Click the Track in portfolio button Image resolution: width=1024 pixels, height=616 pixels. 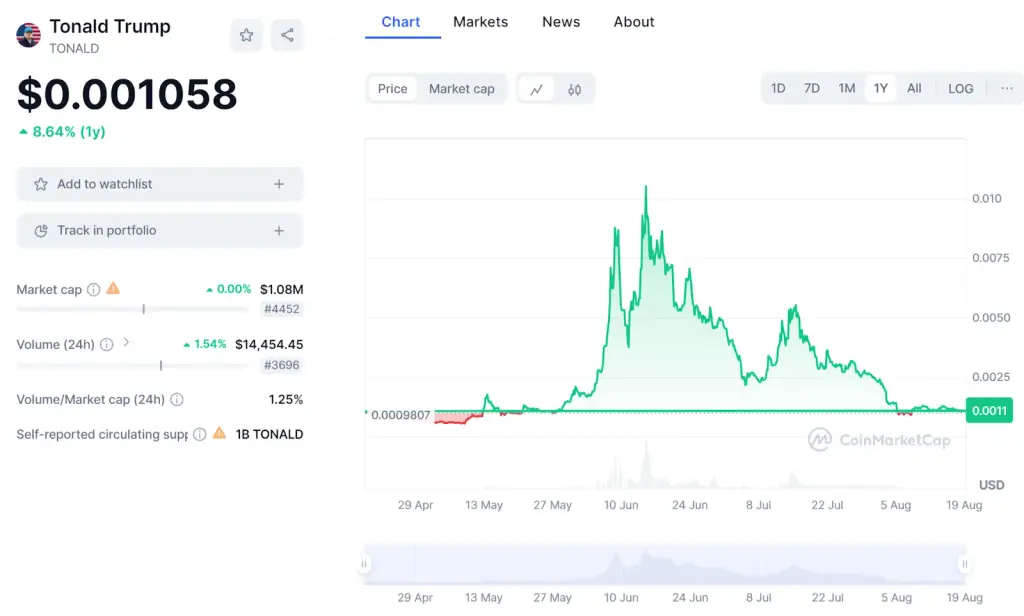(x=160, y=231)
